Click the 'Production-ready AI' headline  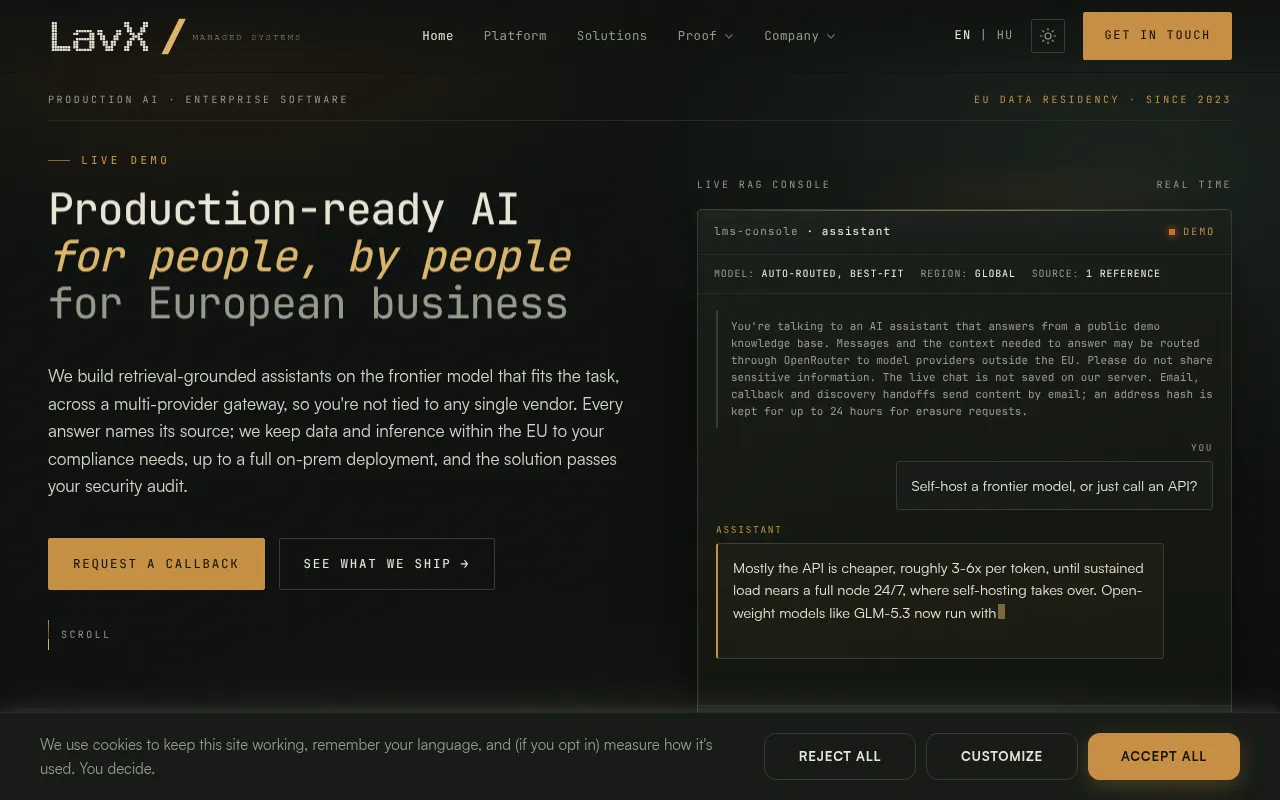click(284, 209)
